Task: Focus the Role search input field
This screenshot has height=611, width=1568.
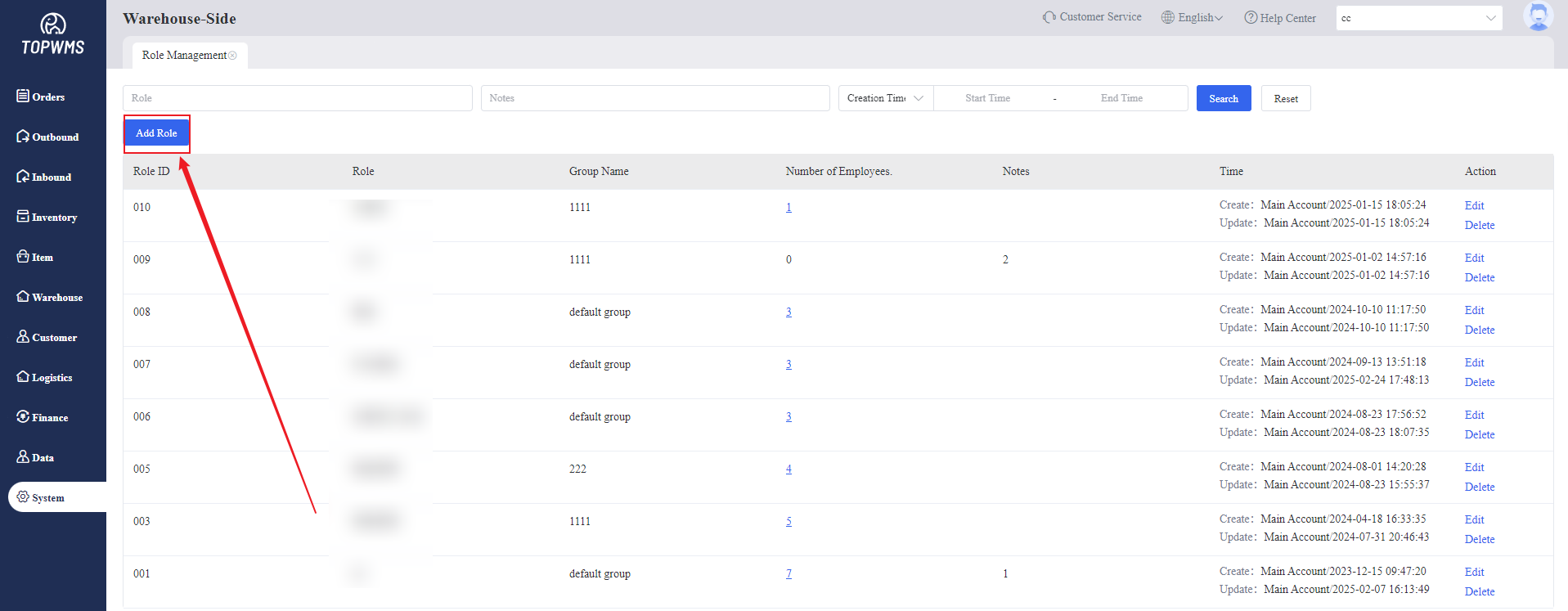Action: click(x=297, y=98)
